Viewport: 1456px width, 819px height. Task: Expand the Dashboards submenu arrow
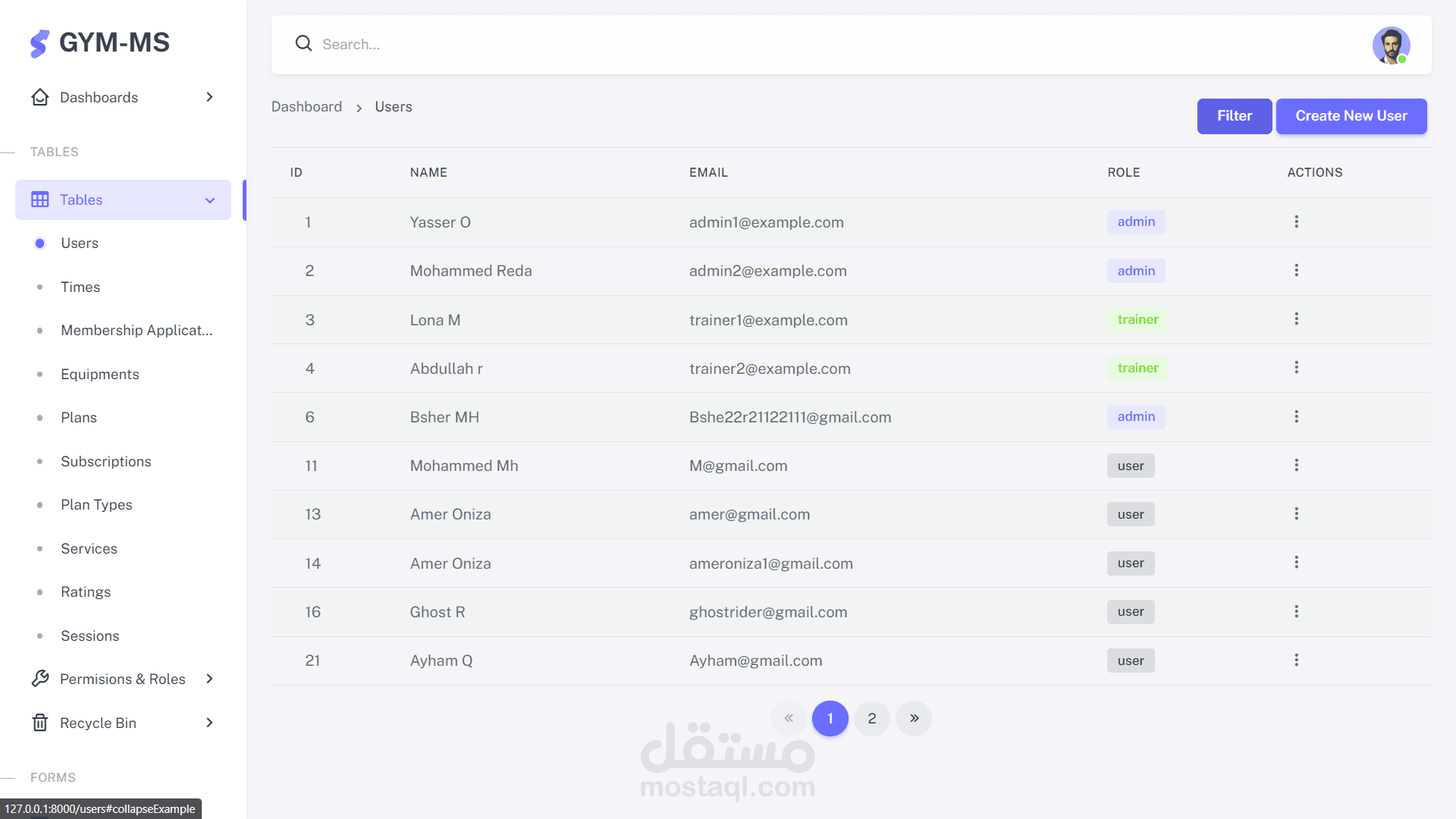tap(209, 98)
